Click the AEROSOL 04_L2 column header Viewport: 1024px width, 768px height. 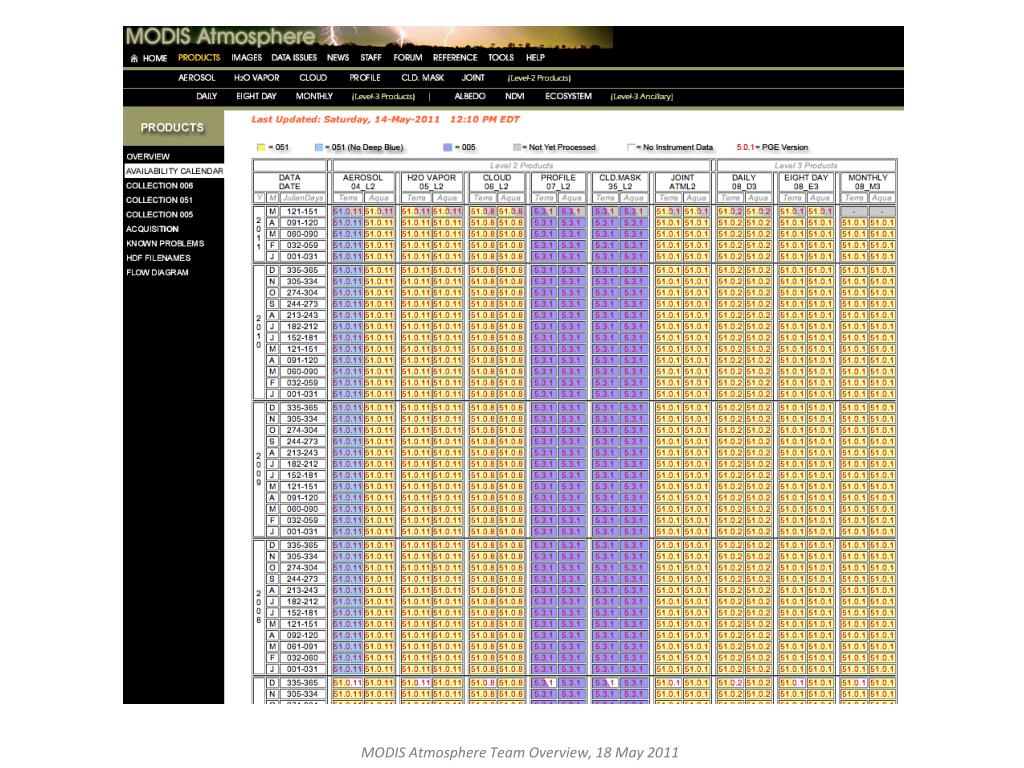point(362,182)
